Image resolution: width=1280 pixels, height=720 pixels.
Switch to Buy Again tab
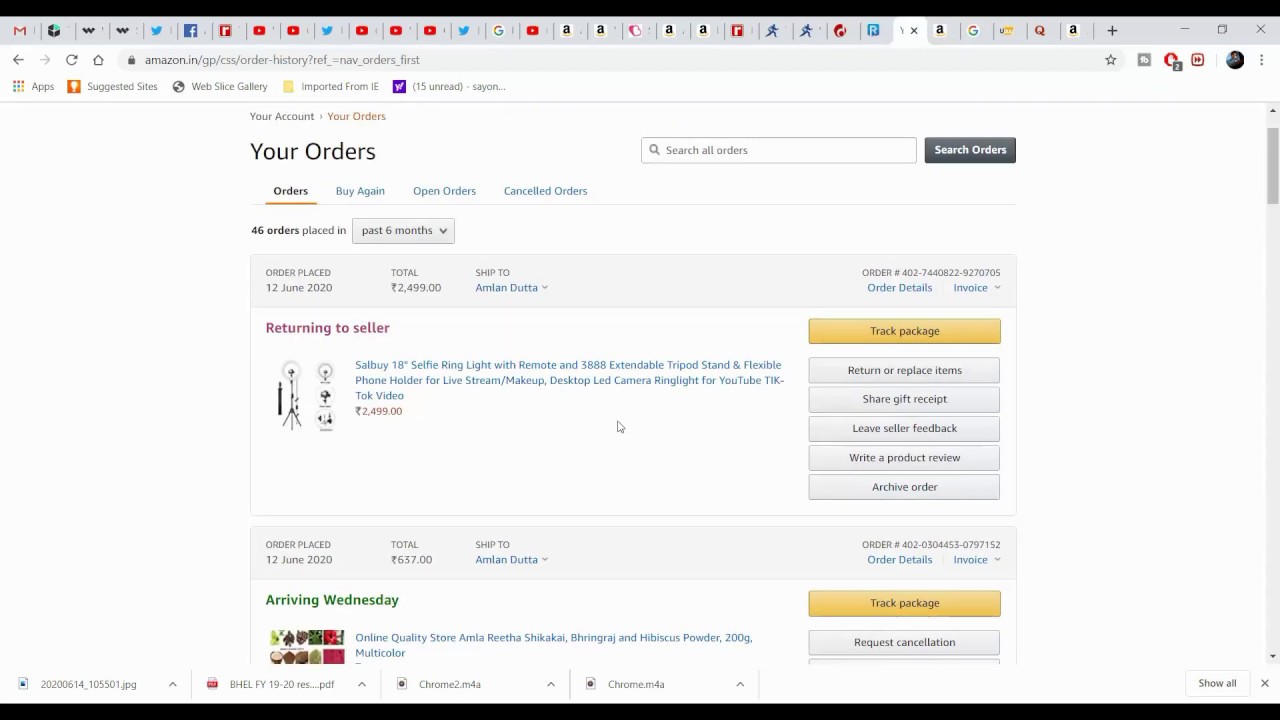360,191
